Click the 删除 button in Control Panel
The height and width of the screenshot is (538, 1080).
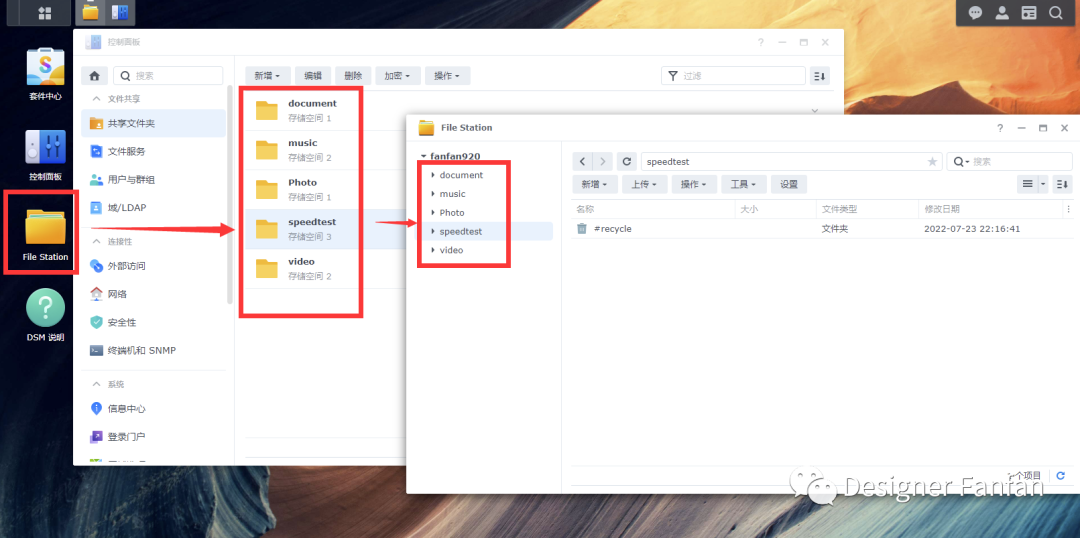(x=353, y=76)
